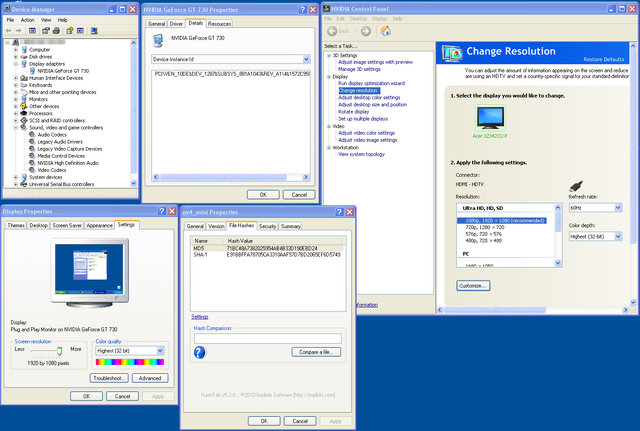Viewport: 640px width, 431px height.
Task: Click the Keyboards icon in device tree
Action: pyautogui.click(x=24, y=85)
